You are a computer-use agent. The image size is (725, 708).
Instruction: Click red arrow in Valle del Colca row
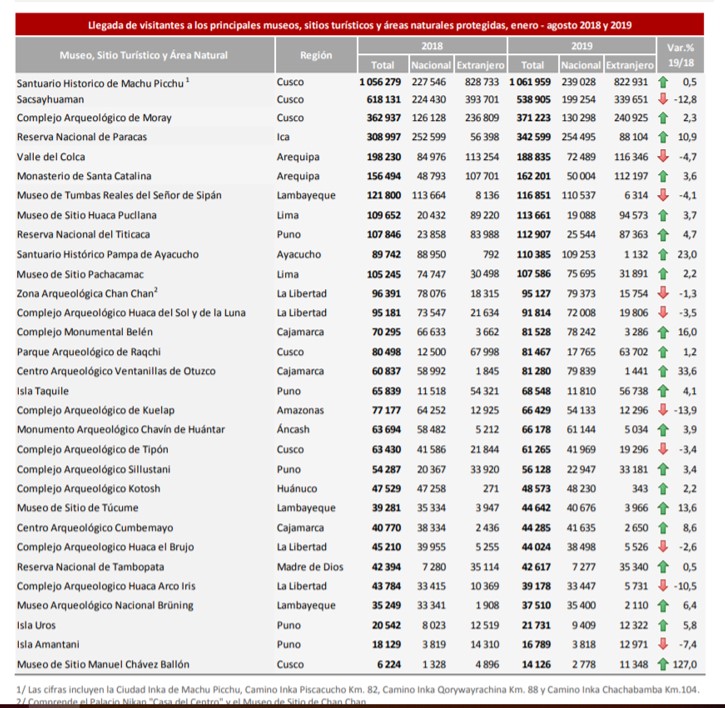point(663,156)
